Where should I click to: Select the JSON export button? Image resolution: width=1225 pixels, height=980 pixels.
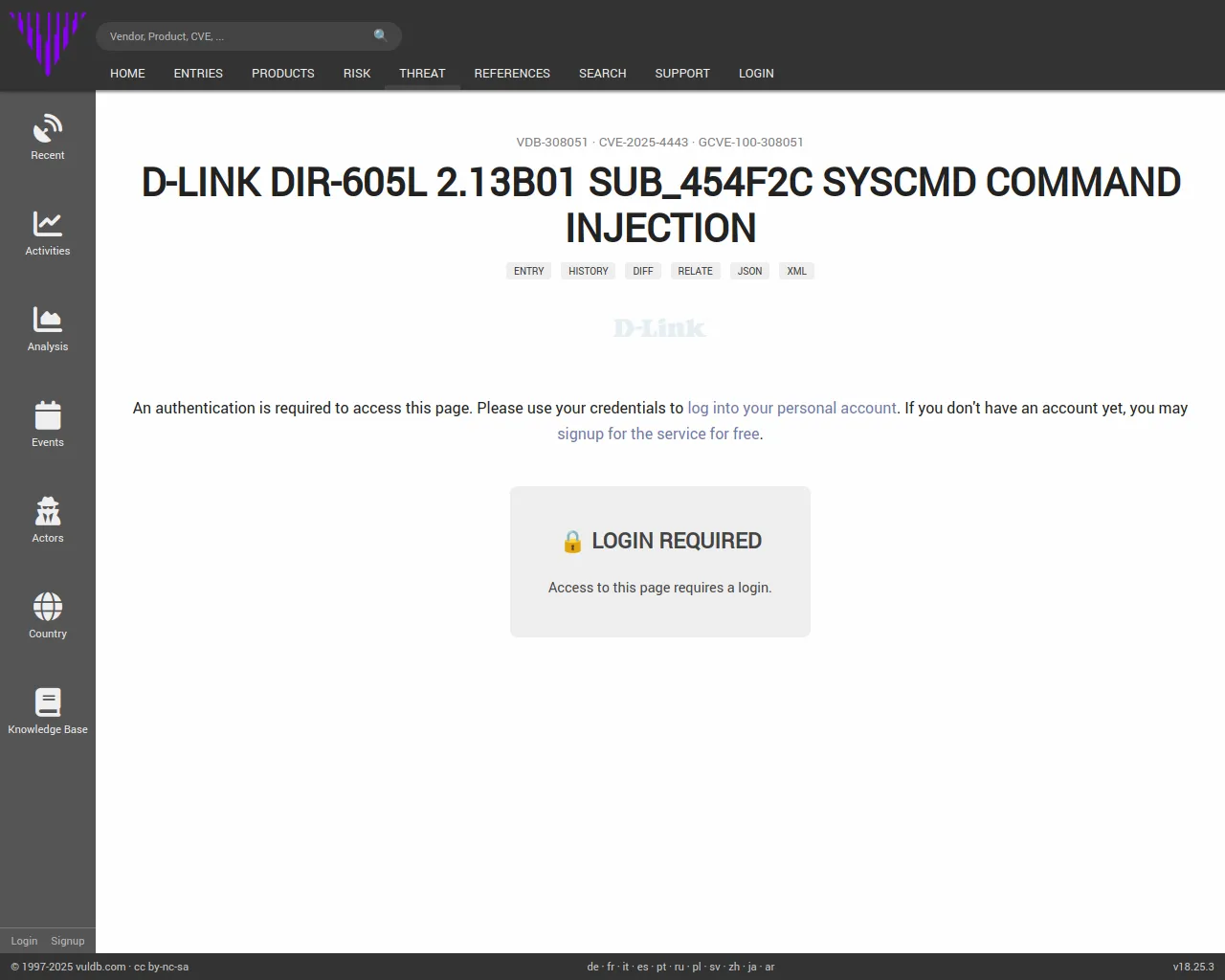750,271
